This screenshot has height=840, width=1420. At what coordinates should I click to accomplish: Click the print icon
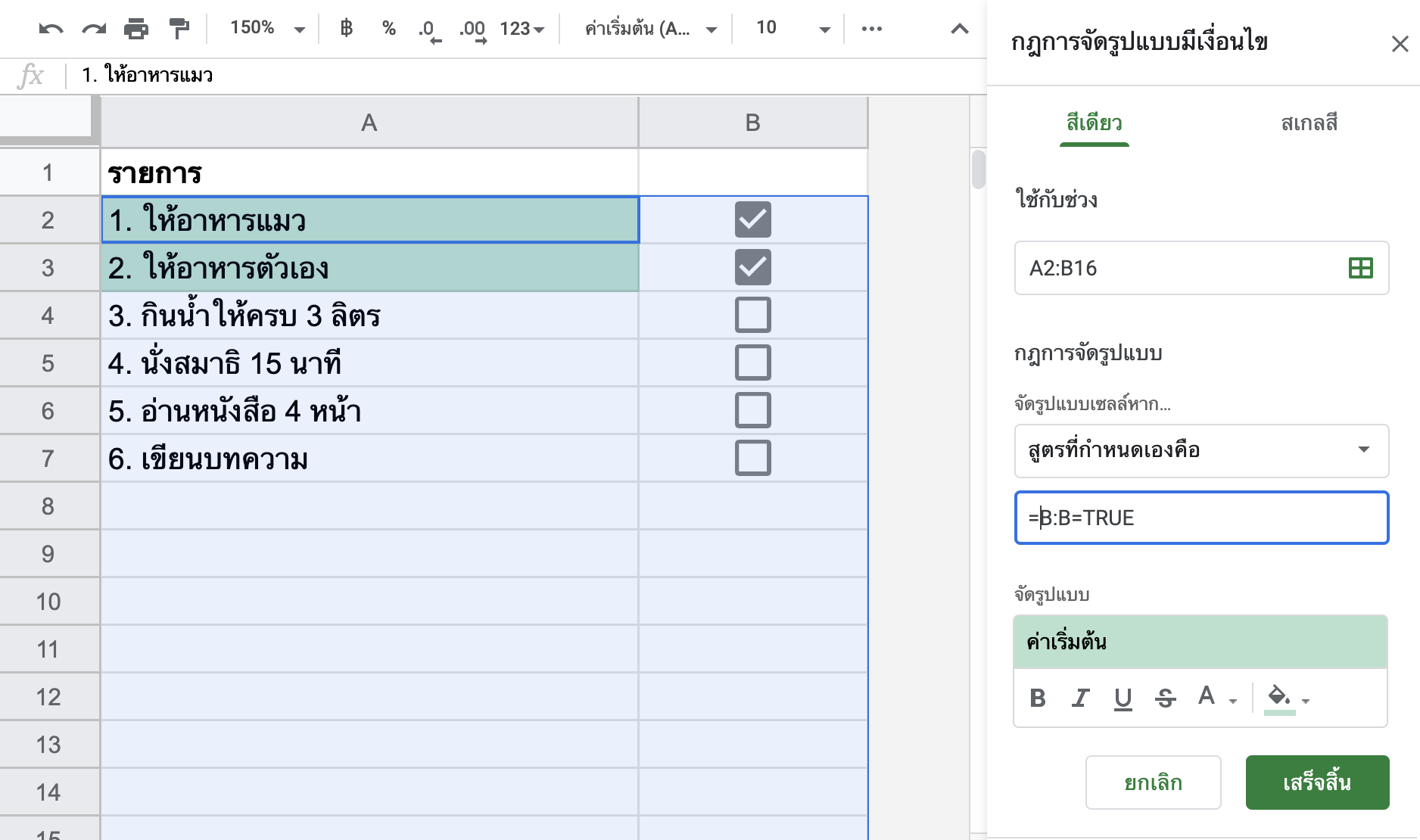[x=136, y=29]
